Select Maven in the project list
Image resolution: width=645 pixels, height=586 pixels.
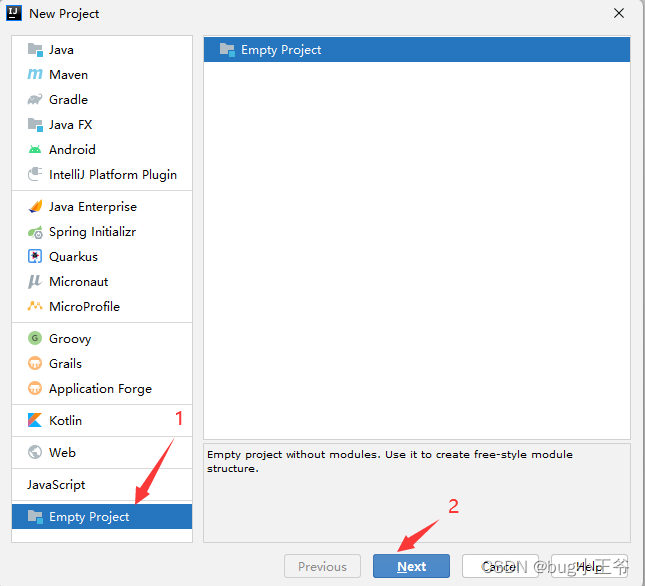coord(102,74)
